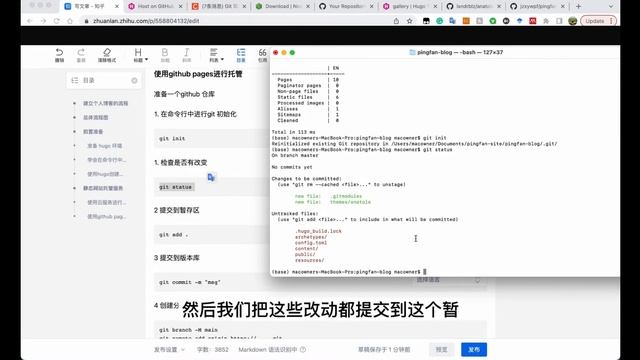Open a new tab with the plus button
The width and height of the screenshot is (640, 360).
coord(578,6)
